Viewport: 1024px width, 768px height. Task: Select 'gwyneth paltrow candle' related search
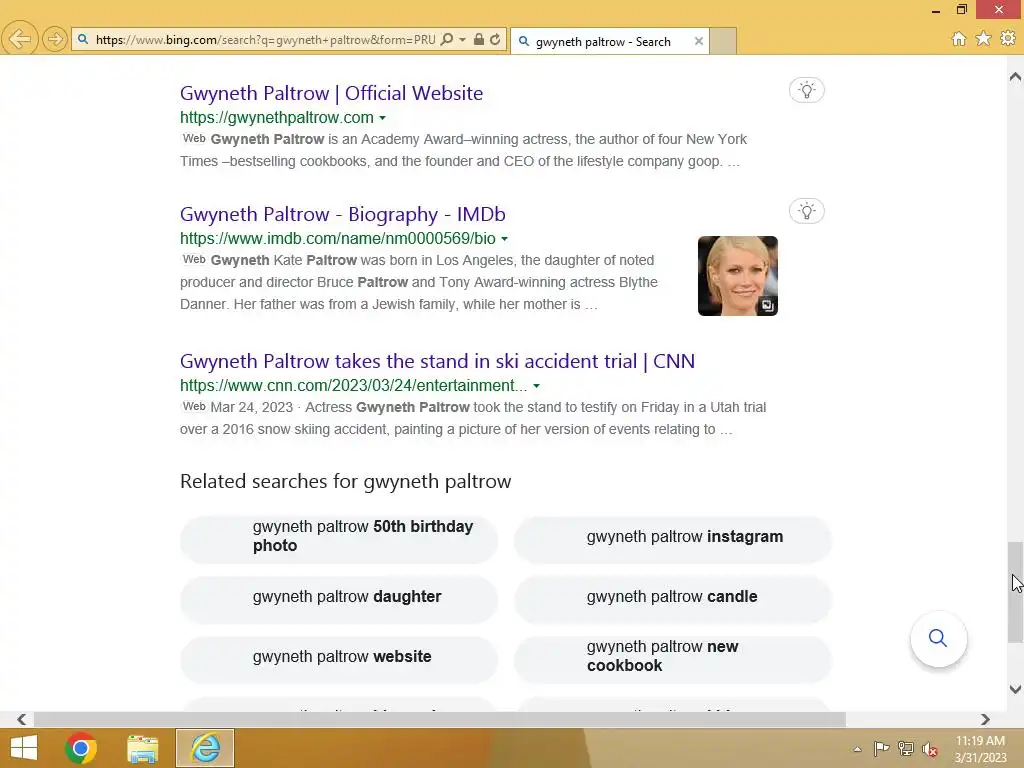click(673, 600)
